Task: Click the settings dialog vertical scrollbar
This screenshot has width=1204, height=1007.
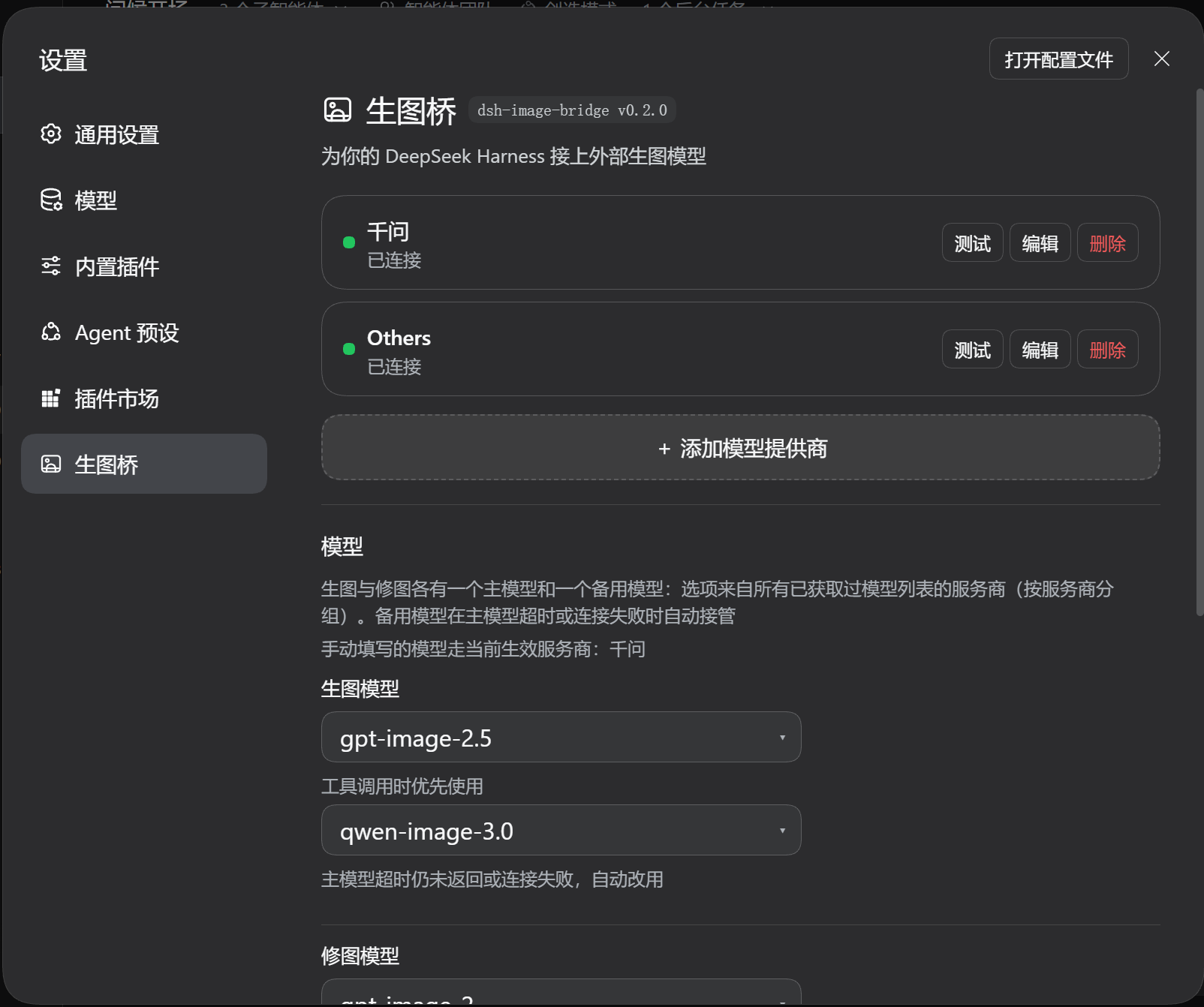Action: (1199, 353)
